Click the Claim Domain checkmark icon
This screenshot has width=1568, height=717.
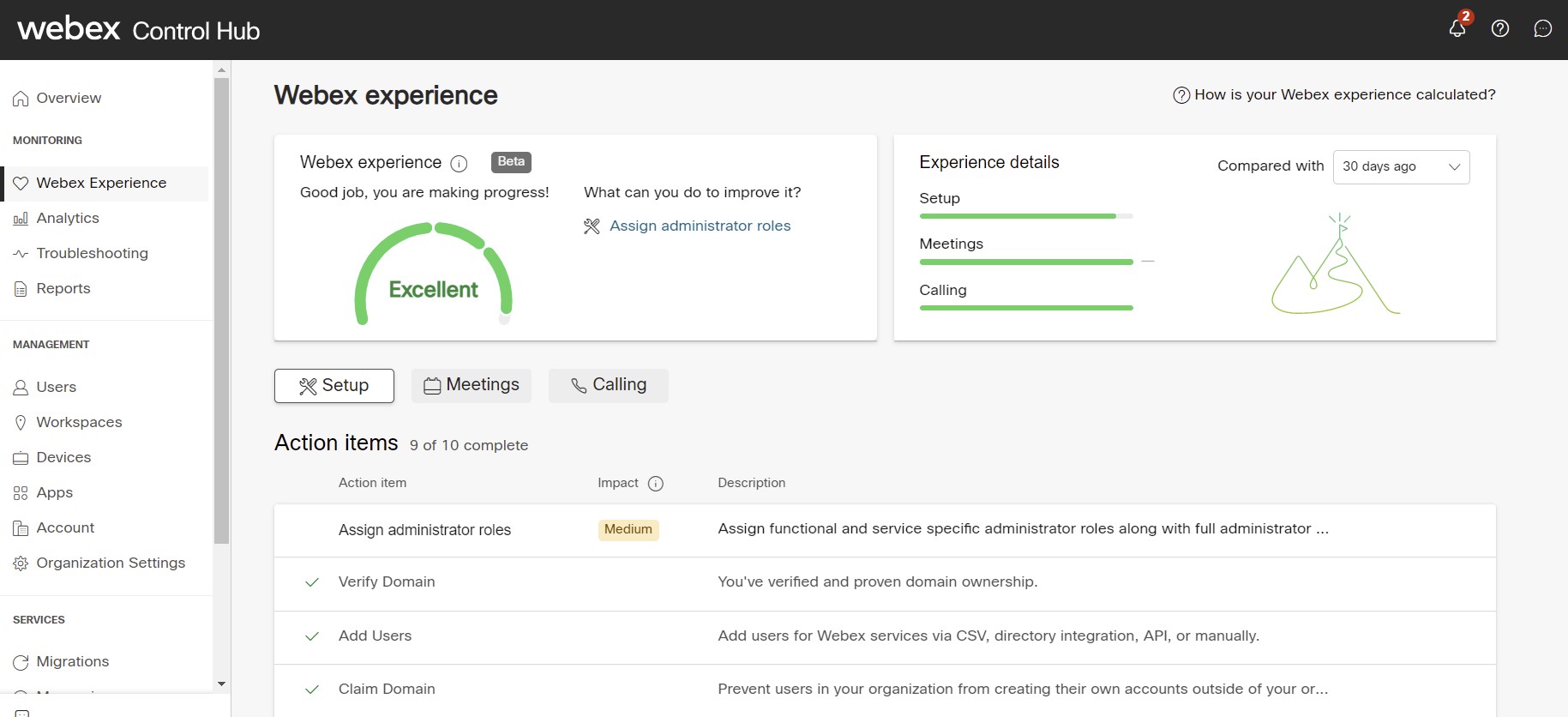pos(312,690)
